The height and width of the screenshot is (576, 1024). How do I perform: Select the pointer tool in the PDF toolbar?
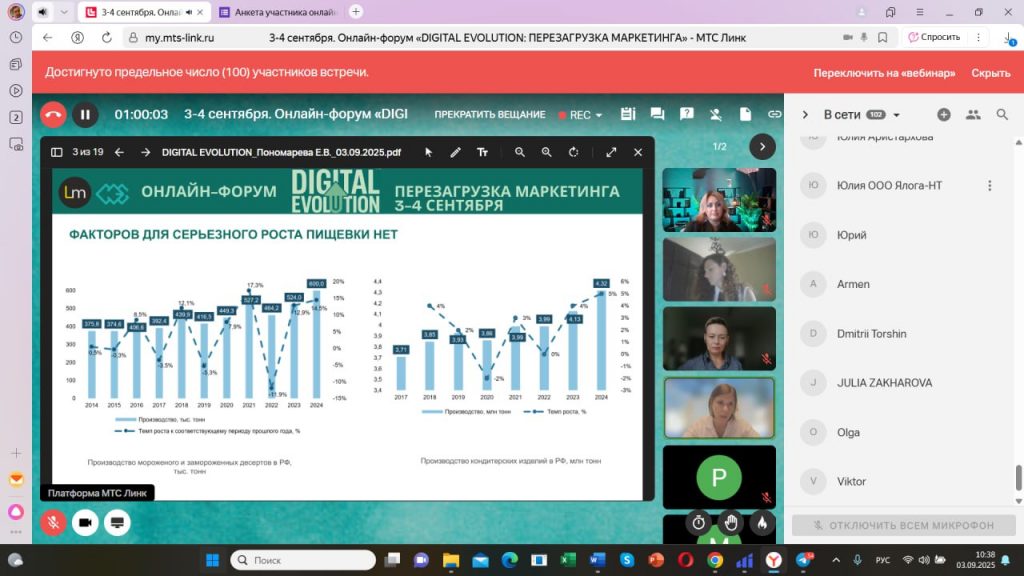(428, 152)
